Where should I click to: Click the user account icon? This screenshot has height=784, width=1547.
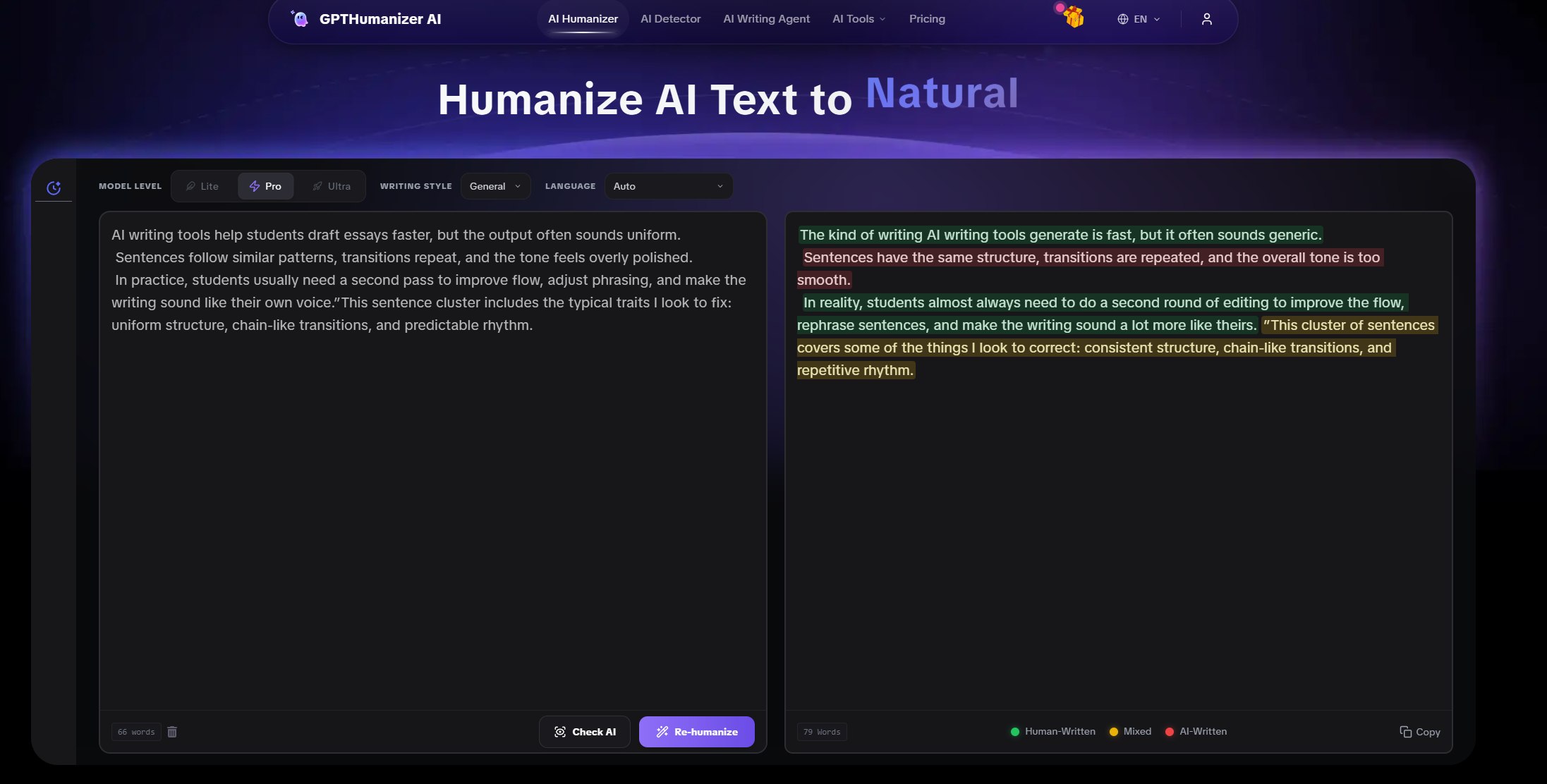click(1206, 19)
